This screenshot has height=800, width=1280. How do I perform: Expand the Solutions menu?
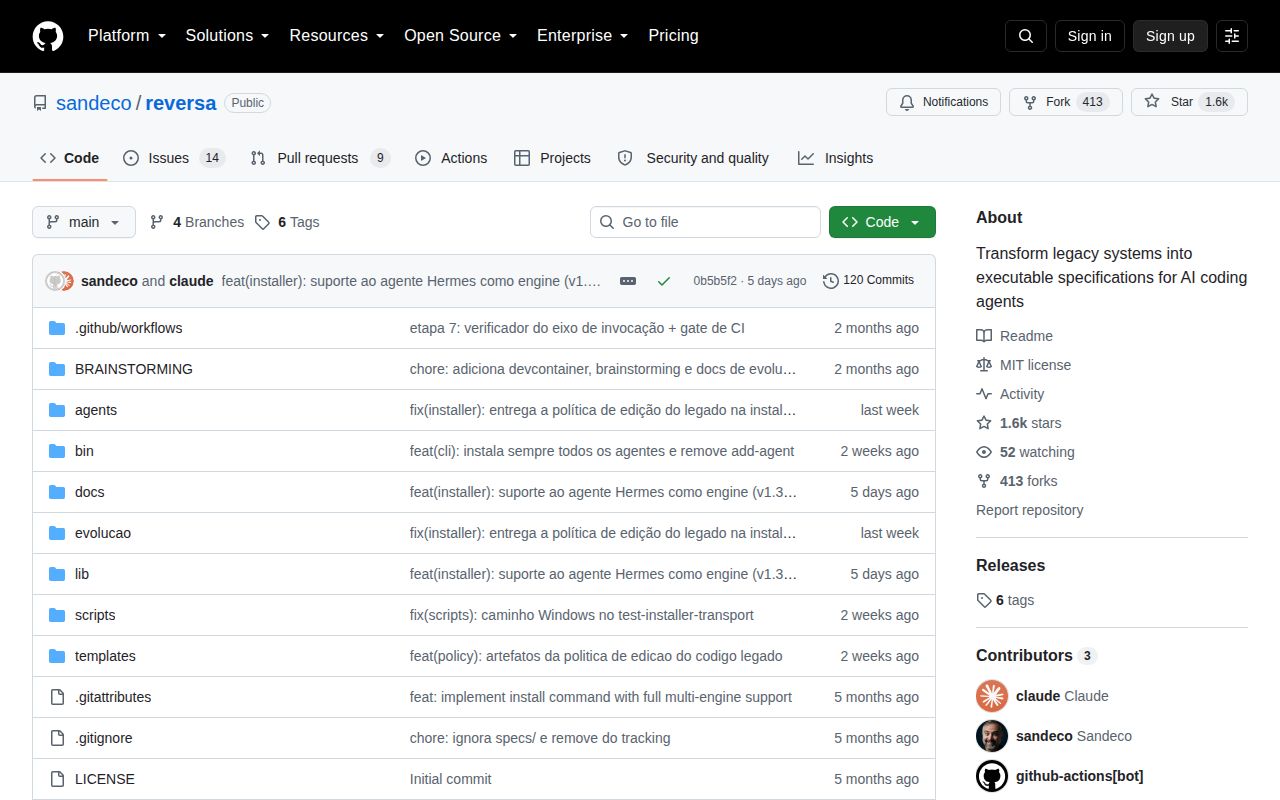(227, 36)
